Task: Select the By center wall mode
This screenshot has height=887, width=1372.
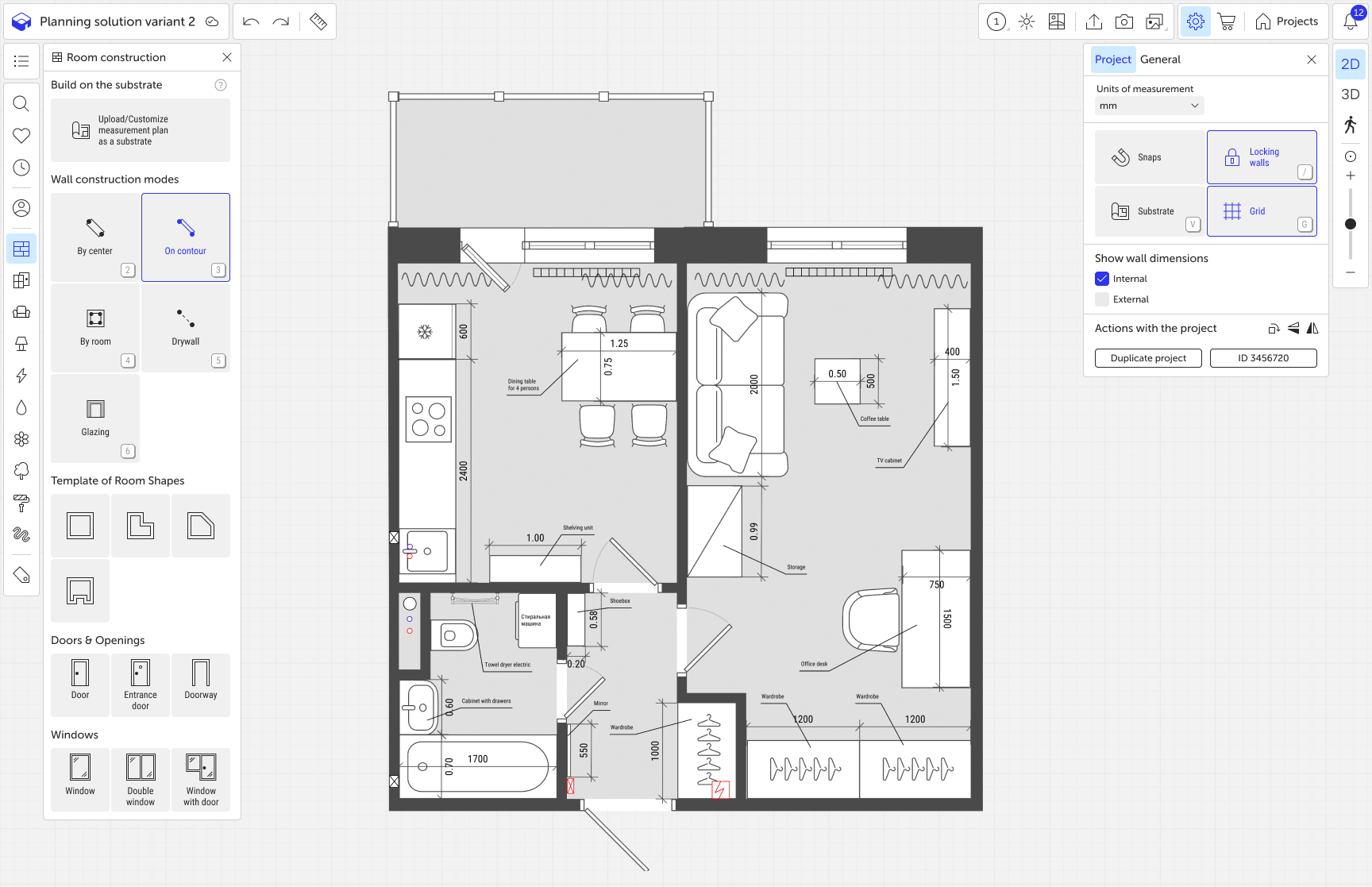Action: tap(95, 237)
